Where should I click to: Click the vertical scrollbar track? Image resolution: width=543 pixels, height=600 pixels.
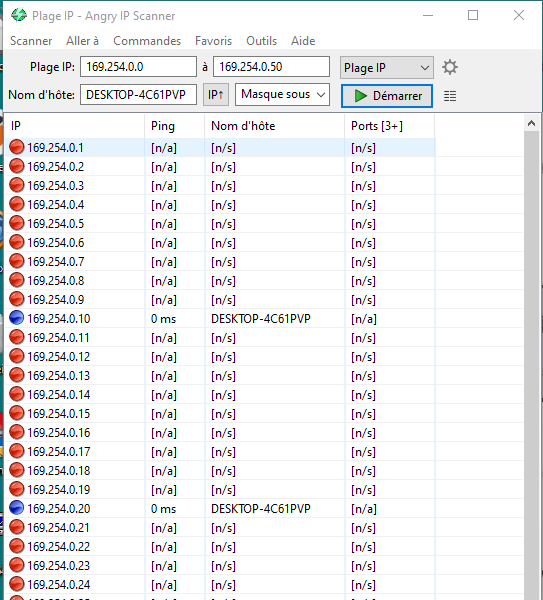[531, 364]
